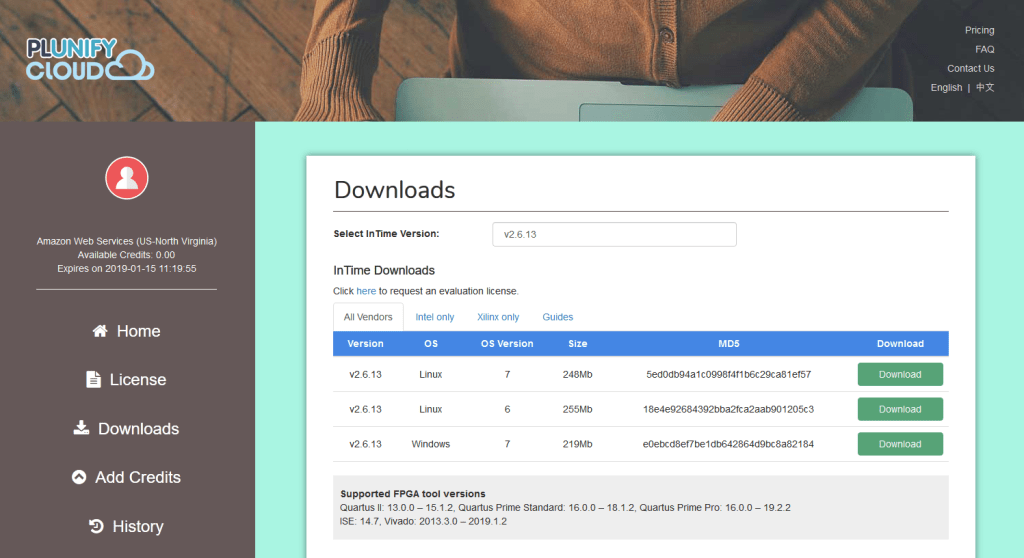Screen dimensions: 1024x558
Task: Click the Downloads page heading
Action: pos(394,190)
